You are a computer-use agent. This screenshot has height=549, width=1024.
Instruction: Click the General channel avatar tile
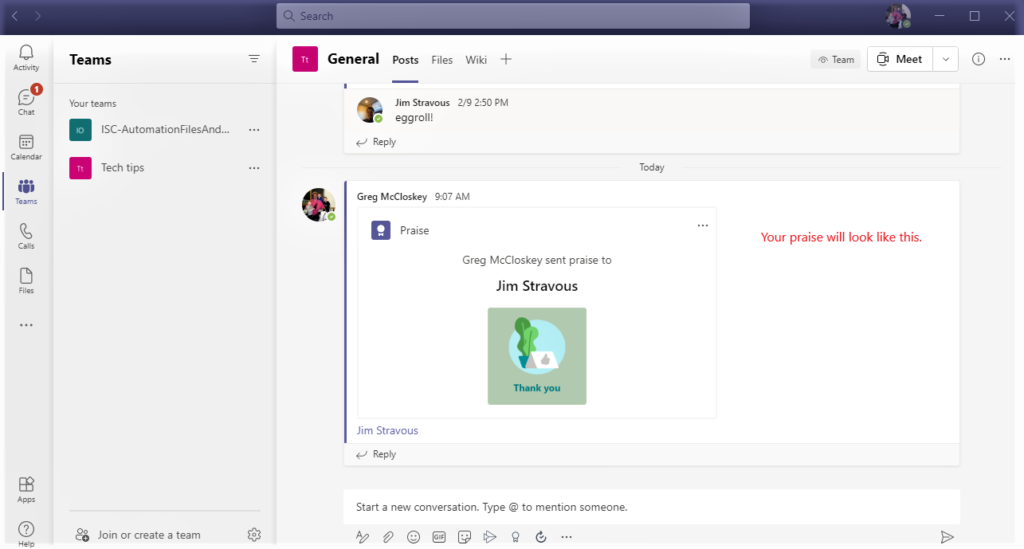(x=305, y=59)
